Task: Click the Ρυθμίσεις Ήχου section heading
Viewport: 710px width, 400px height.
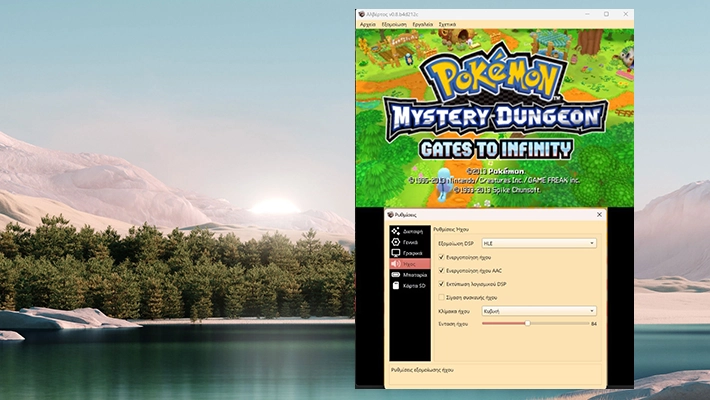Action: click(x=451, y=229)
